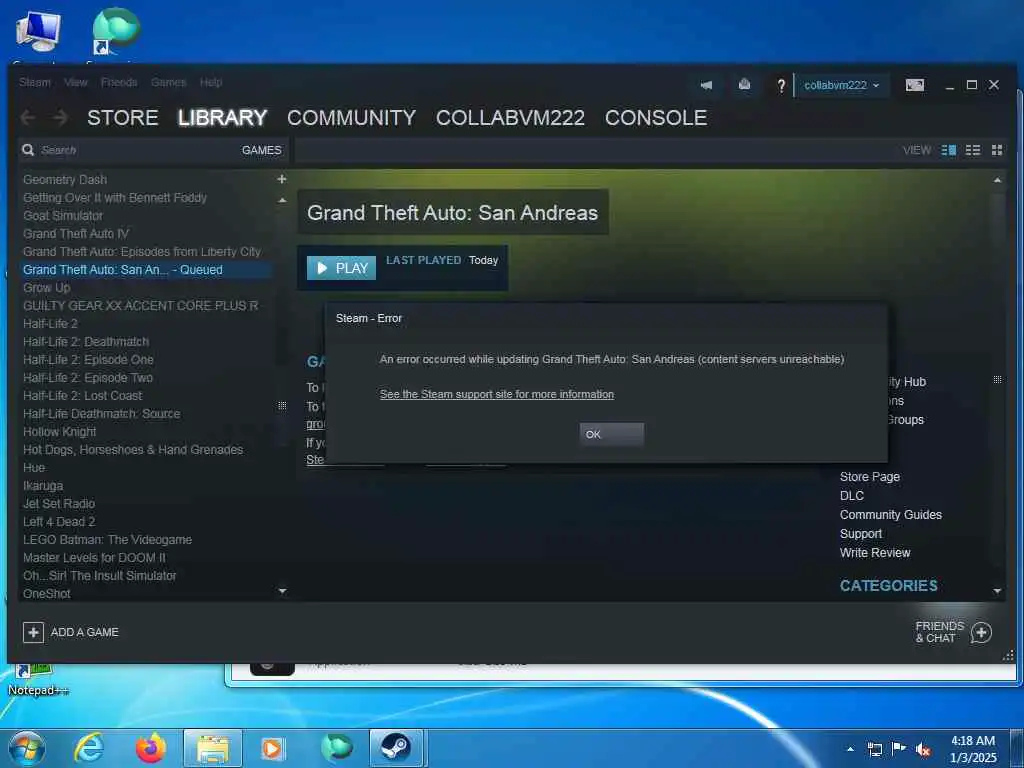Select Goat Simulator in game list

(63, 216)
